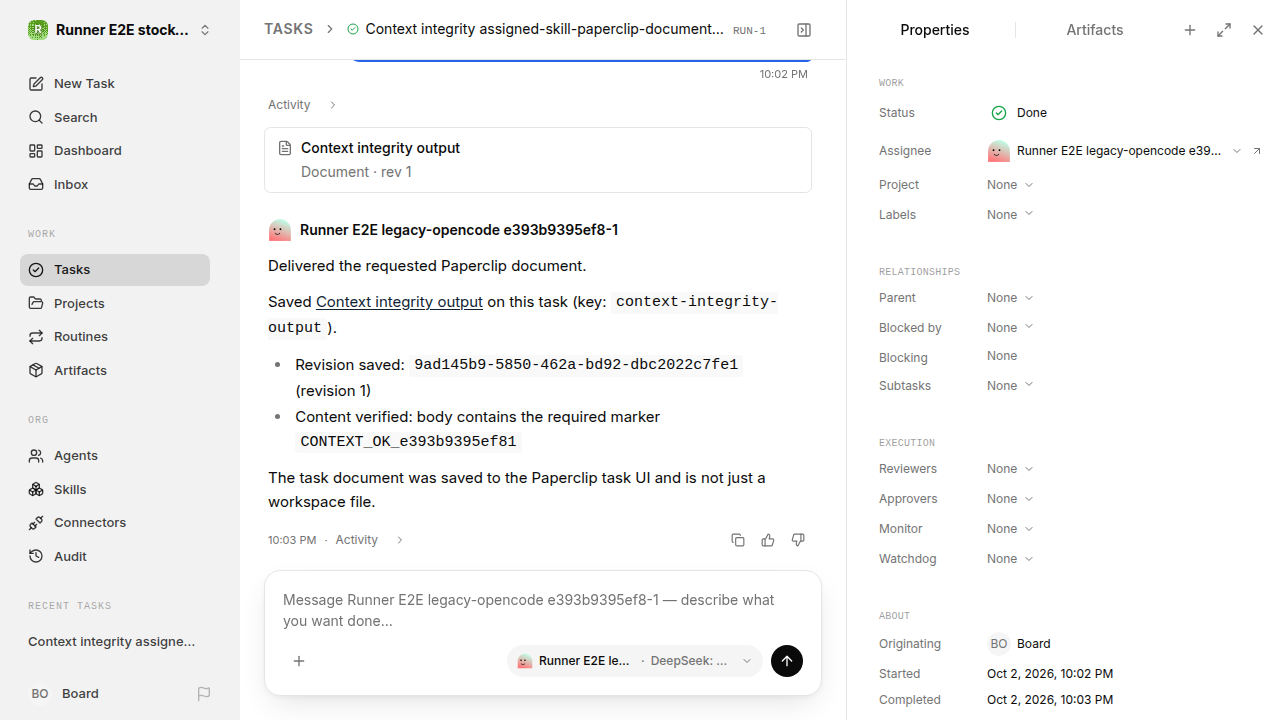Open the Reviewers None dropdown
This screenshot has width=1280, height=720.
coord(1010,469)
